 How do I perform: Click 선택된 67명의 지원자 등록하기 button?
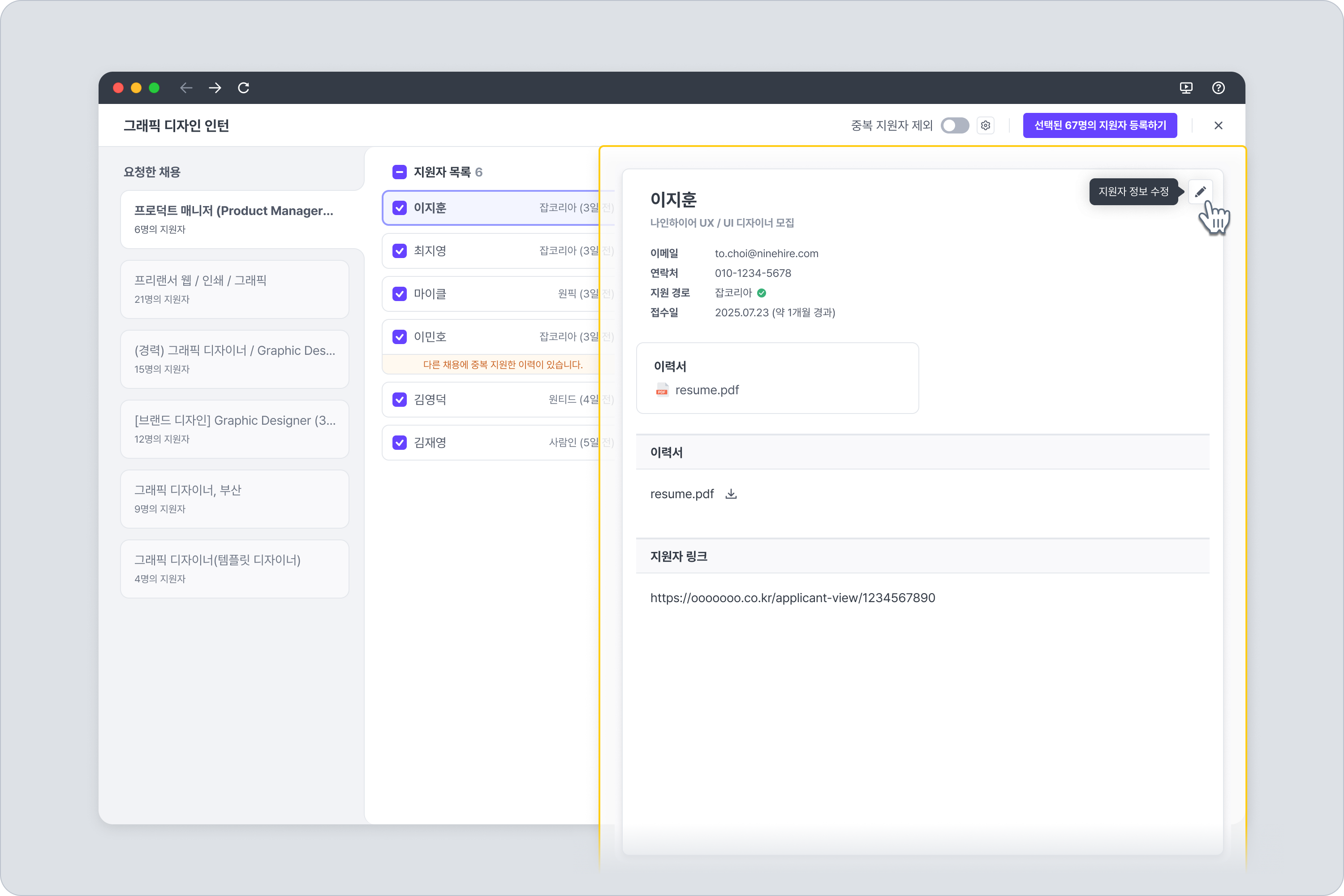click(1099, 125)
